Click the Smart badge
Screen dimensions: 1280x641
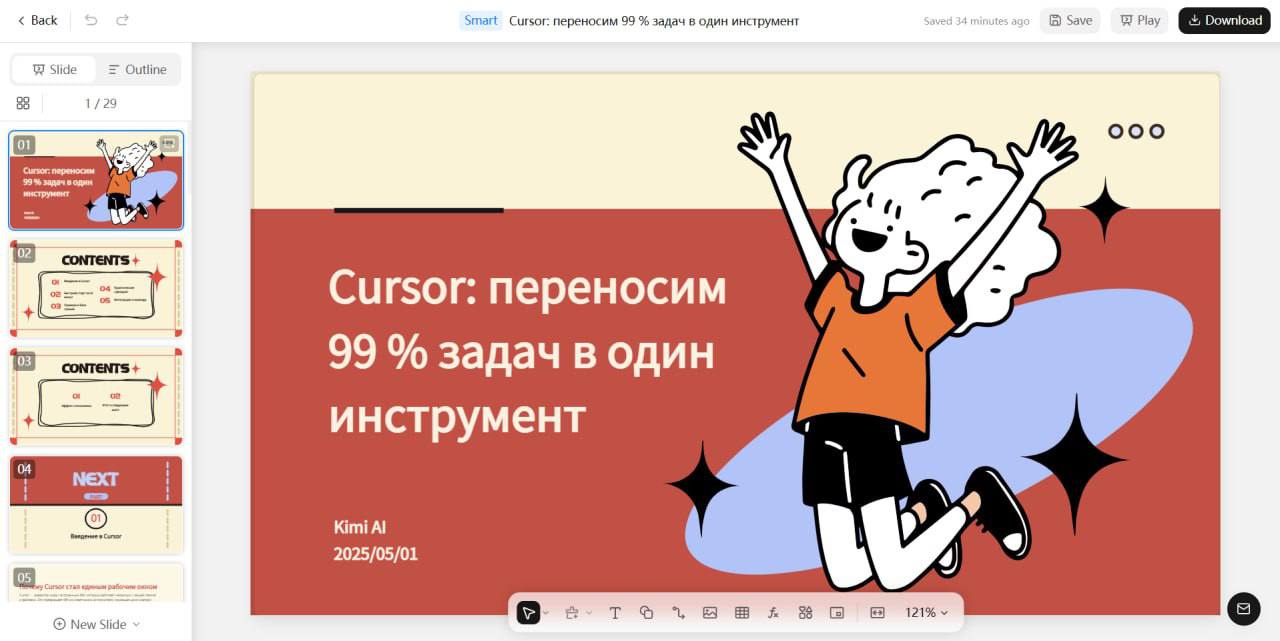(481, 20)
